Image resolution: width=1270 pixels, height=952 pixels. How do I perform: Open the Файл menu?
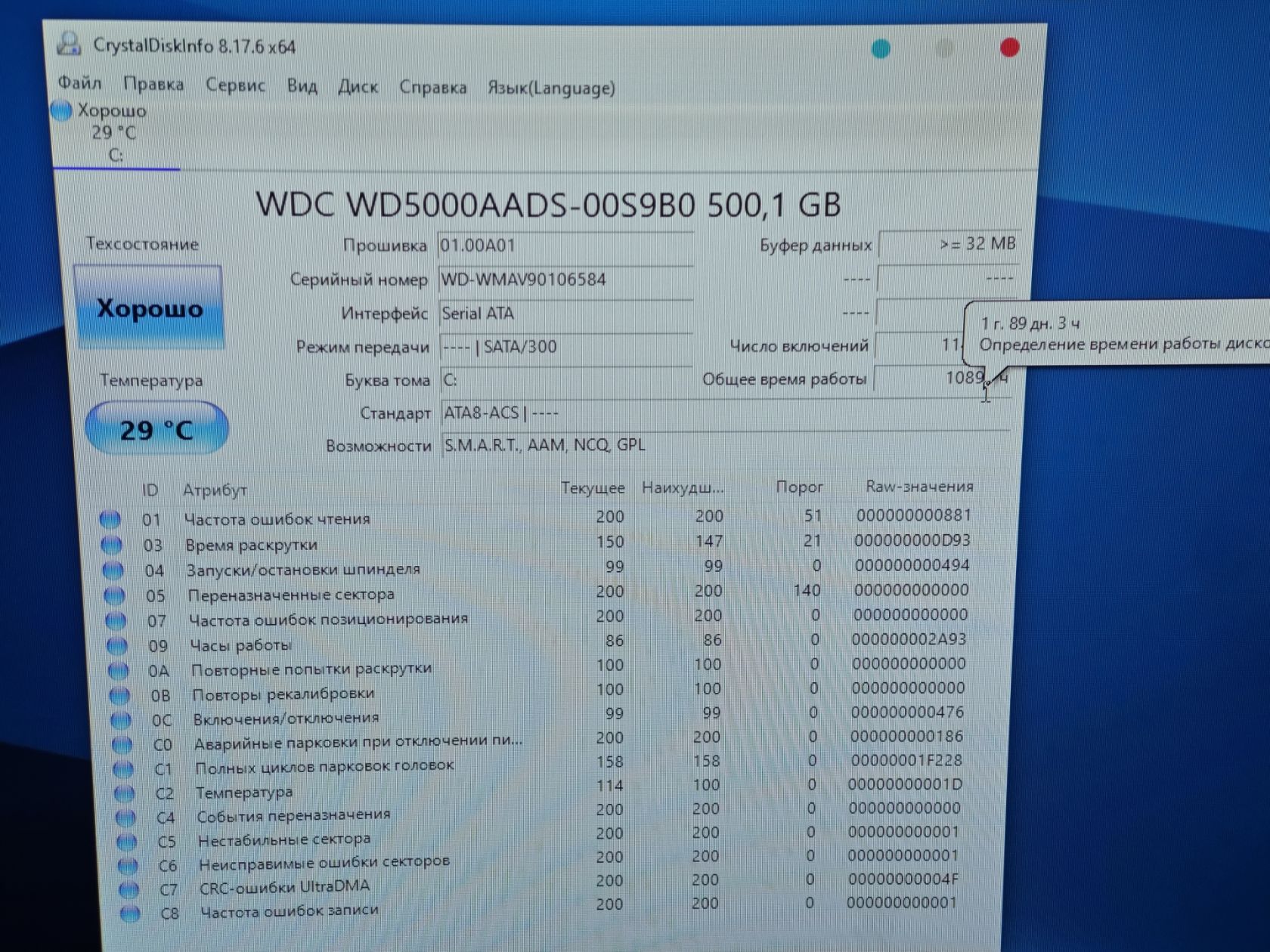click(x=79, y=83)
